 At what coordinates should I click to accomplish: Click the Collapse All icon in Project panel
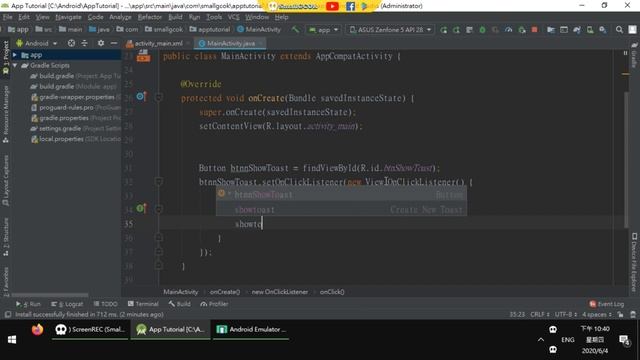(84, 43)
